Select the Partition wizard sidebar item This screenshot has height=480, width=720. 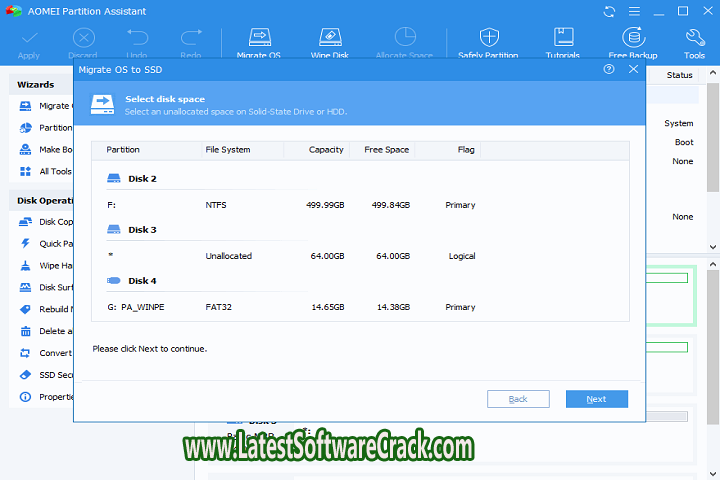pyautogui.click(x=45, y=128)
